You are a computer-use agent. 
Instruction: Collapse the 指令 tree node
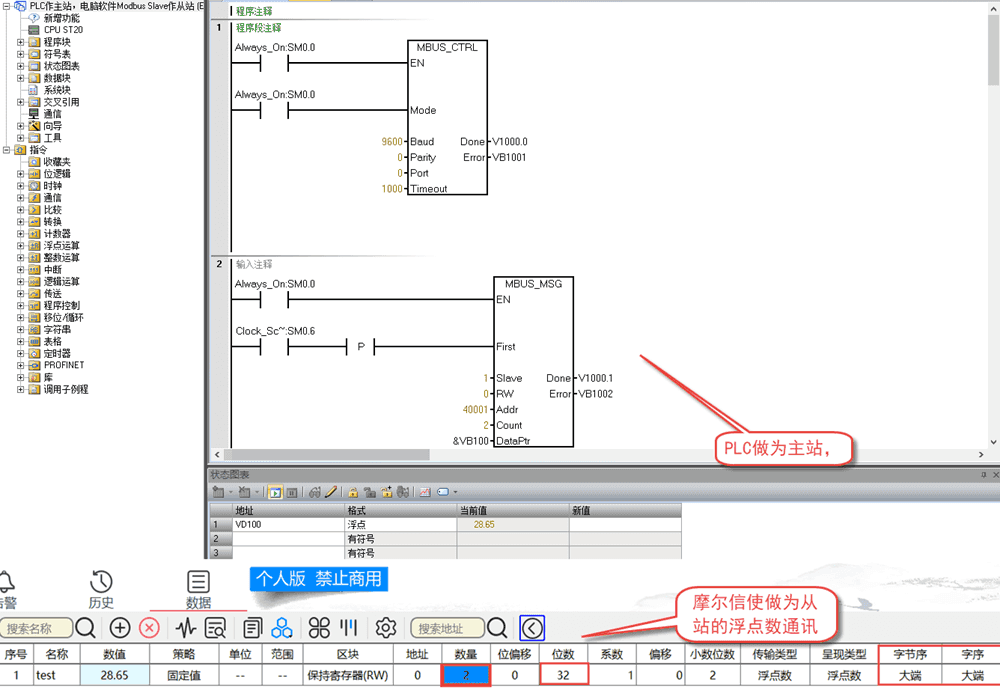8,150
